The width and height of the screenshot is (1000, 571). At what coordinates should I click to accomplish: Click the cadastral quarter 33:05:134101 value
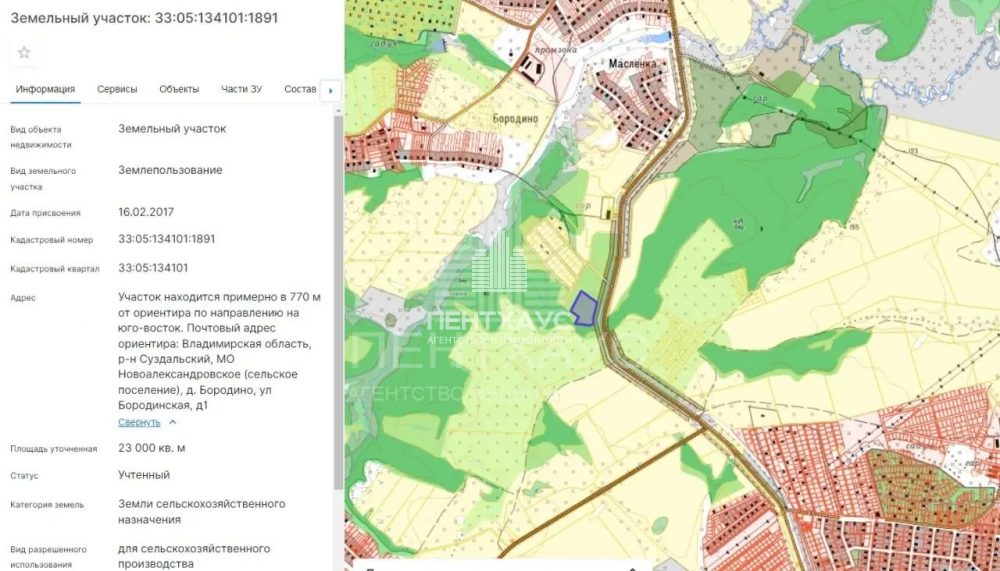(153, 268)
